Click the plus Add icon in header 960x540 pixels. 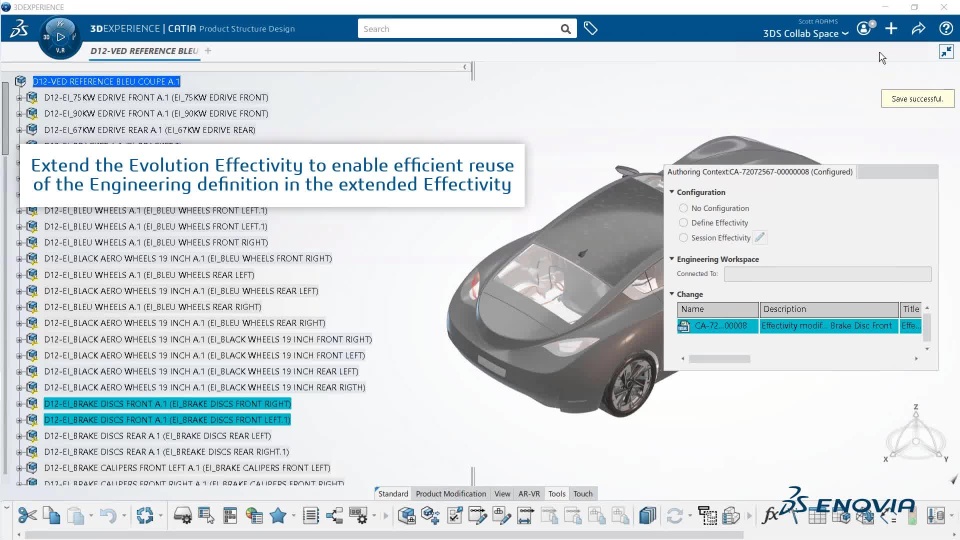pos(891,28)
